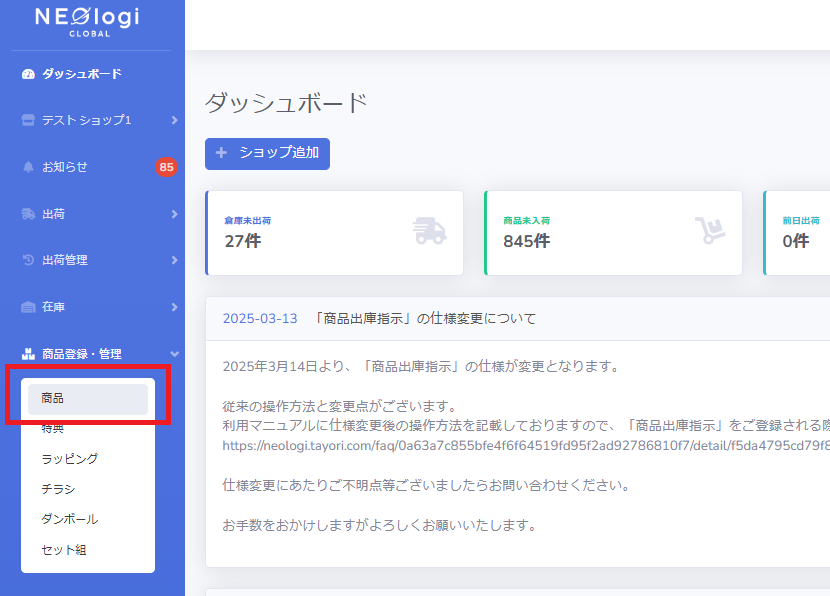Click the line お手数をおかけしますがよろしくお願いいたします。
This screenshot has height=596, width=830.
(x=381, y=526)
